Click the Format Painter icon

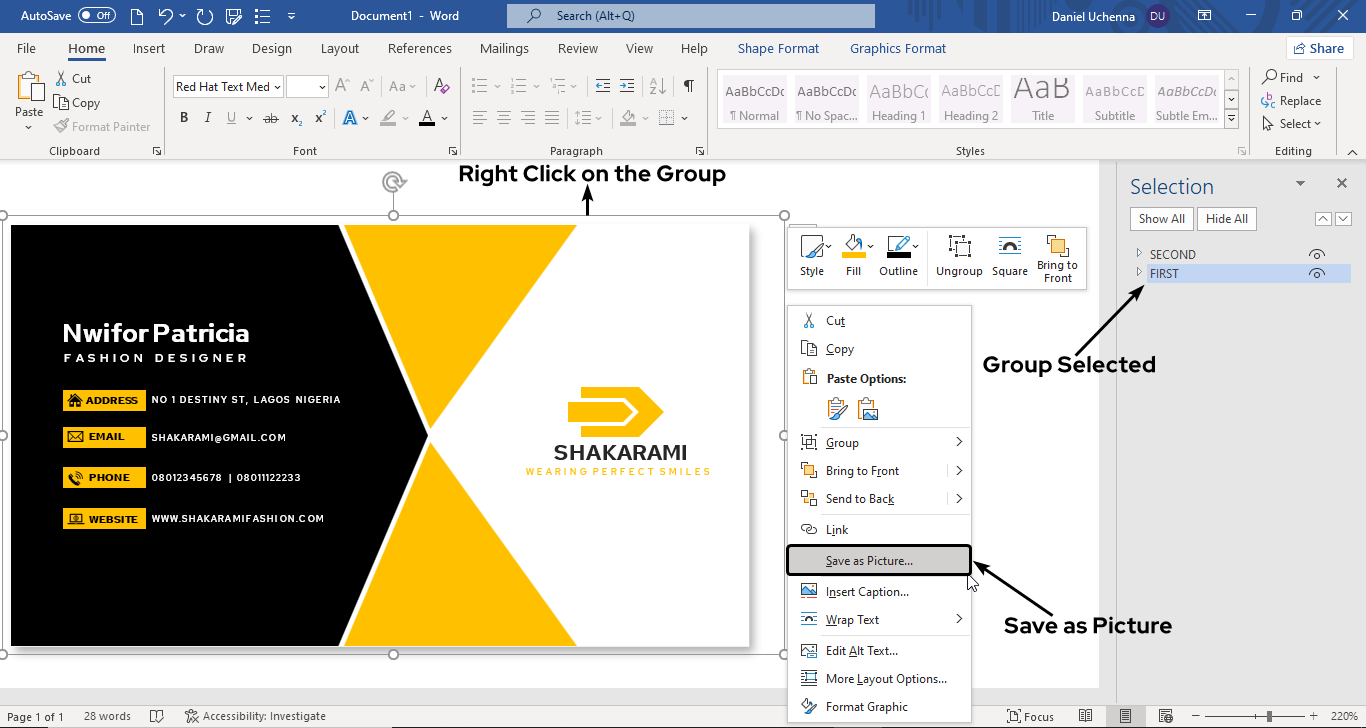pos(62,127)
